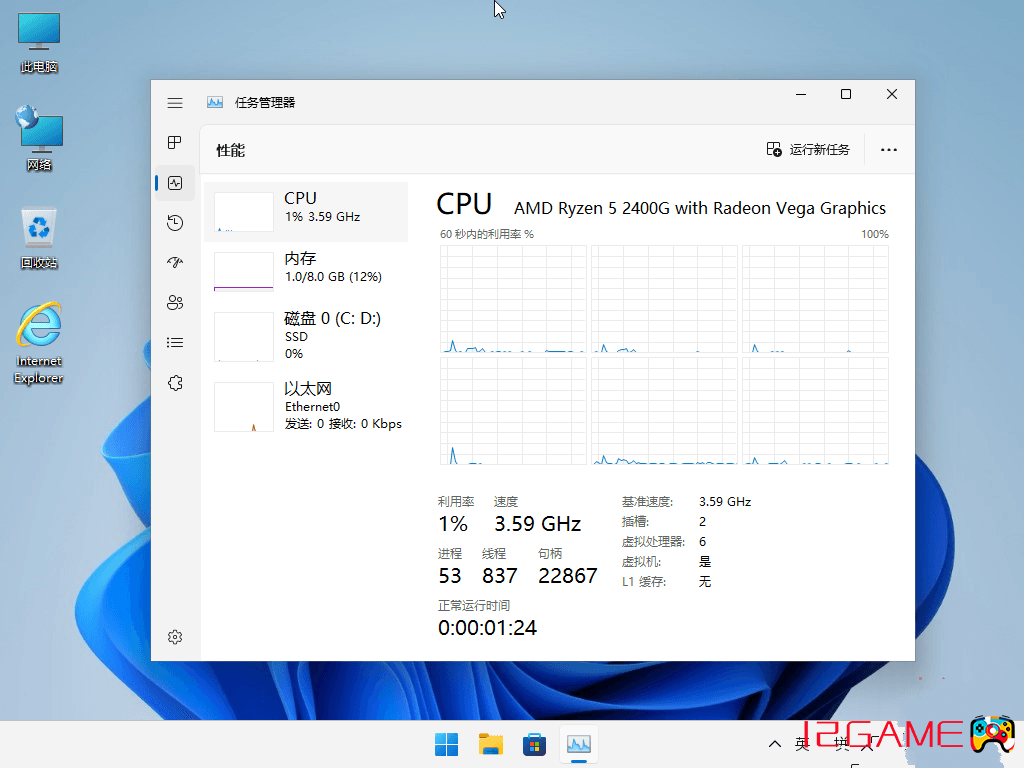Open the Details page list icon
Viewport: 1024px width, 768px height.
(x=174, y=342)
